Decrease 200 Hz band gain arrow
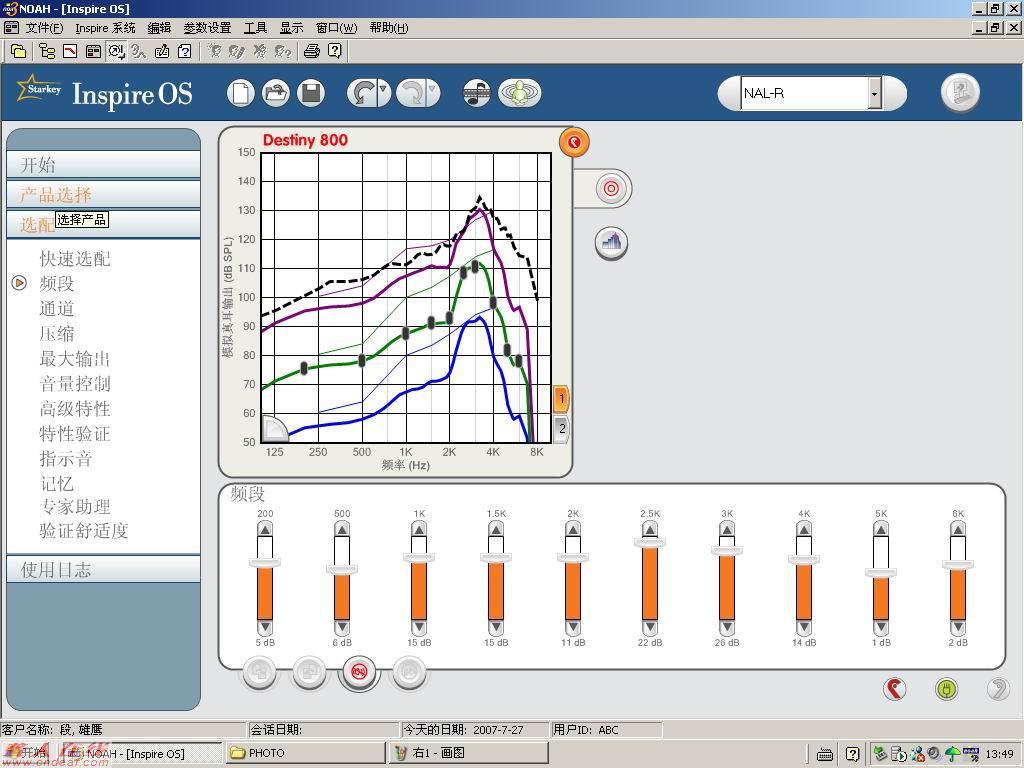 pos(265,628)
